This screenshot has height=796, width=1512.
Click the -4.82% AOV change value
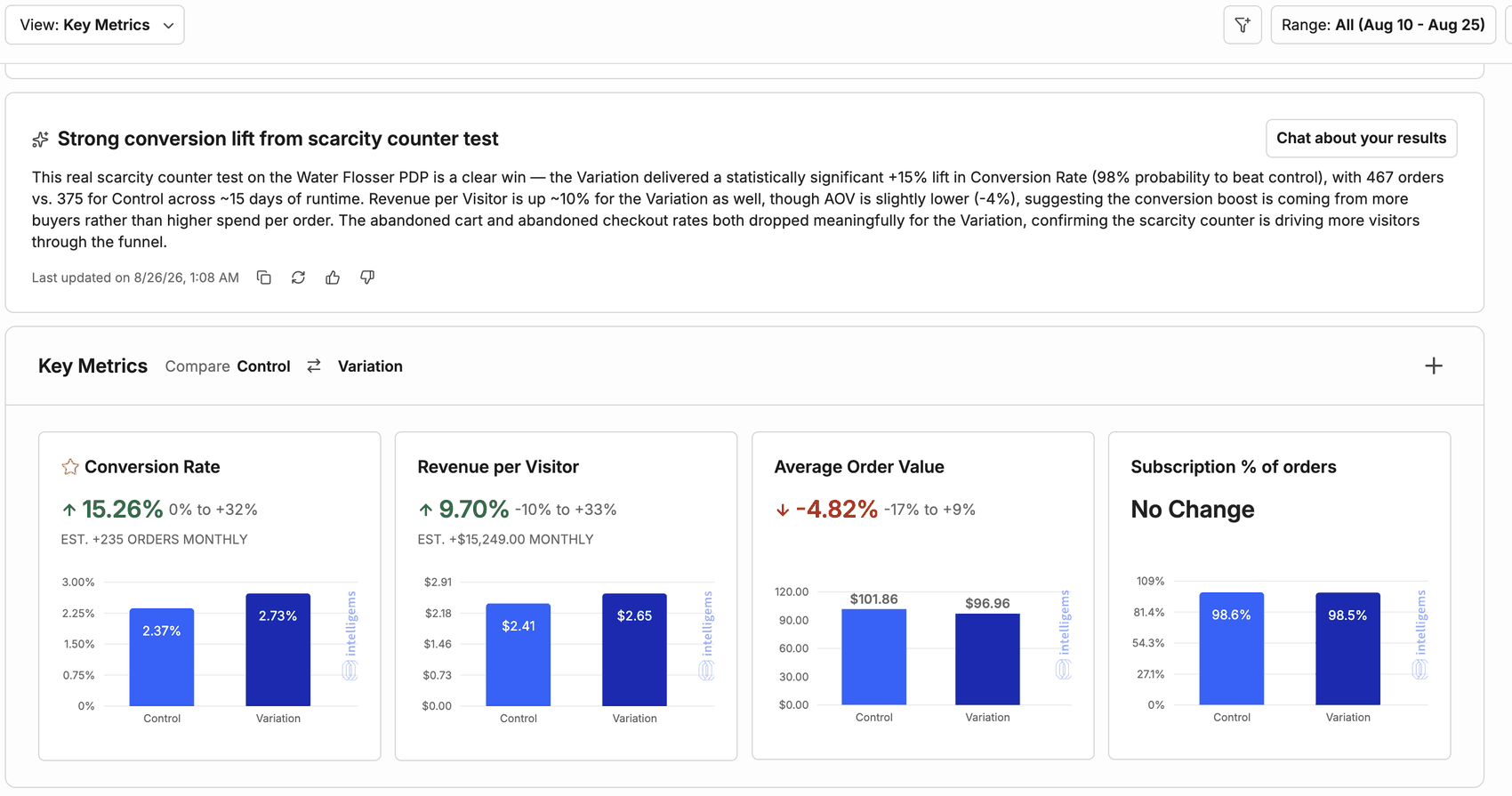point(837,510)
